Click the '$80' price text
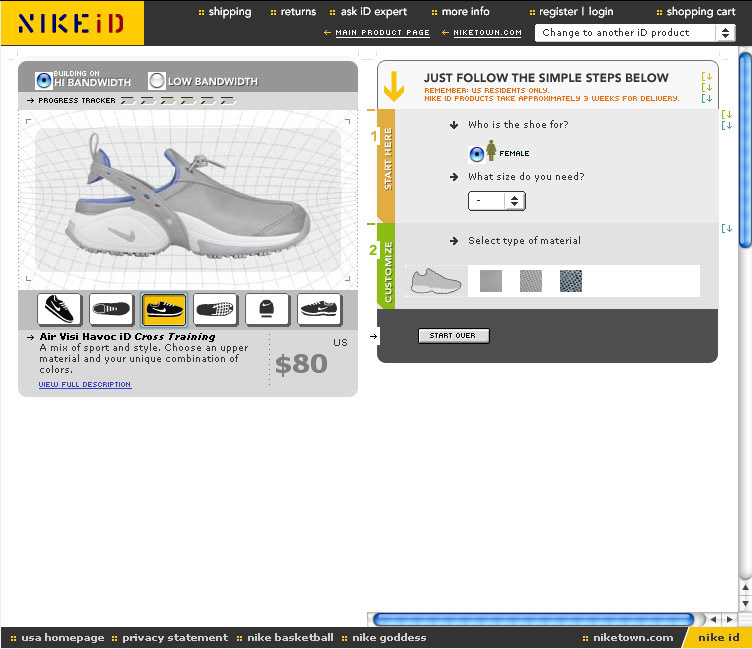This screenshot has width=752, height=649. point(301,364)
